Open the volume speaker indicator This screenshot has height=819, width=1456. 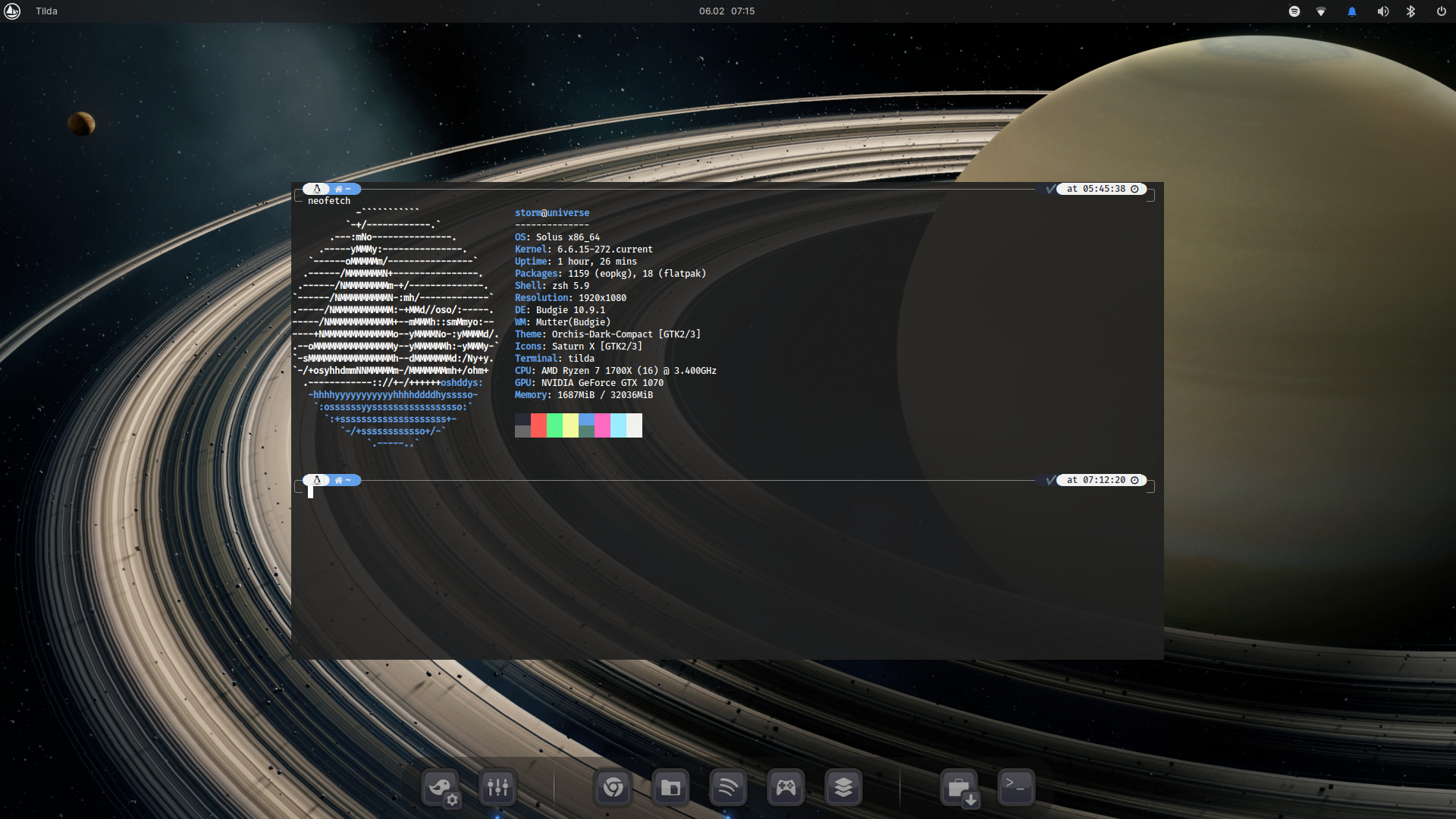1383,11
